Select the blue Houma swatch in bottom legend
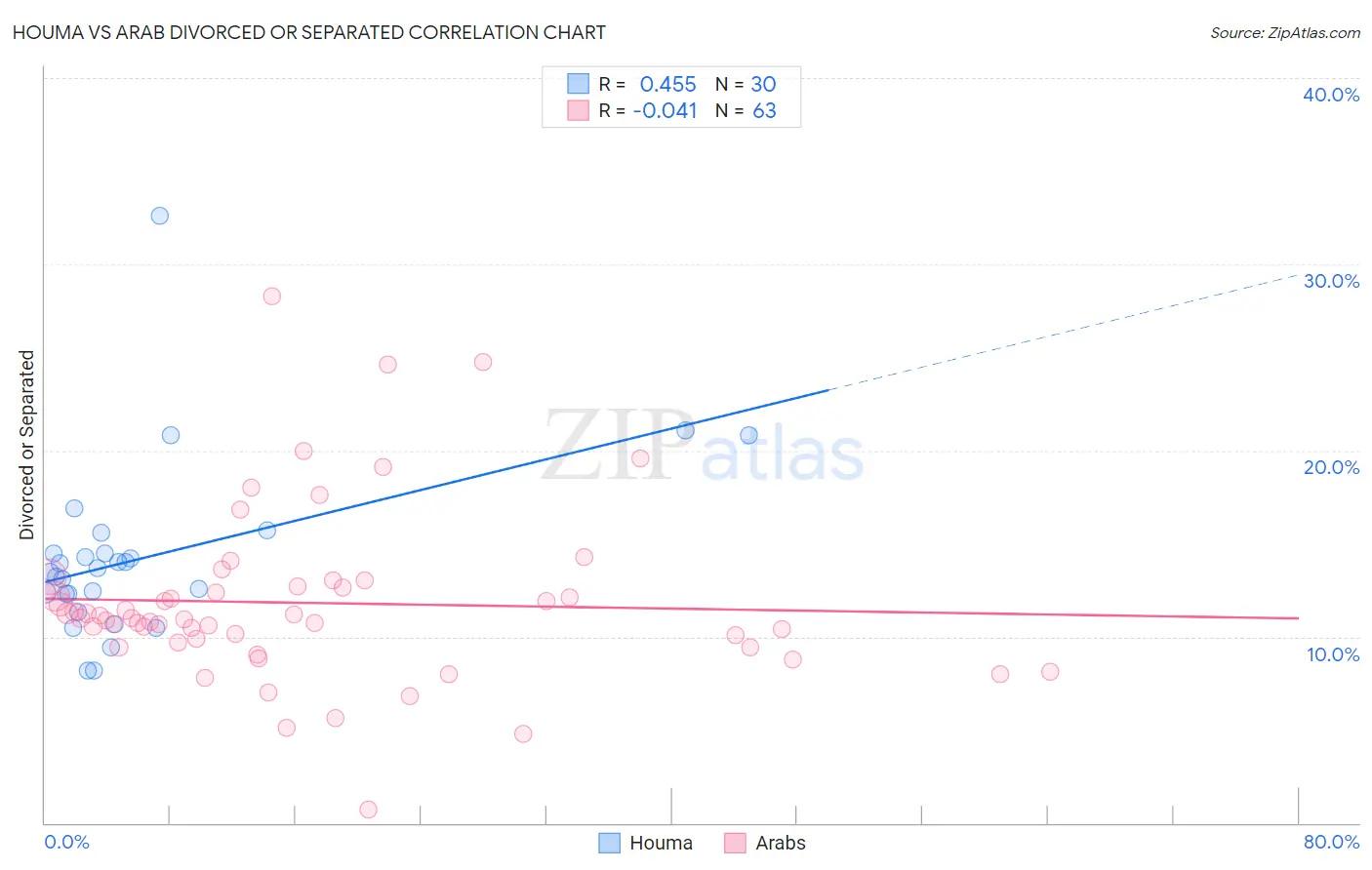Image resolution: width=1372 pixels, height=870 pixels. (609, 843)
